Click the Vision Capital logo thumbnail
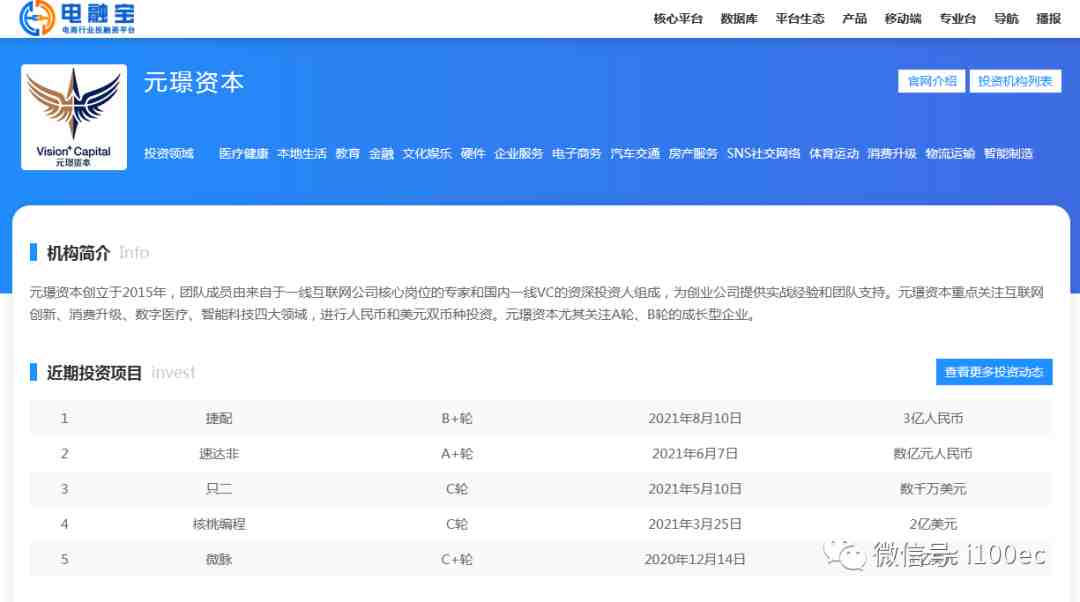The height and width of the screenshot is (602, 1080). click(x=74, y=117)
